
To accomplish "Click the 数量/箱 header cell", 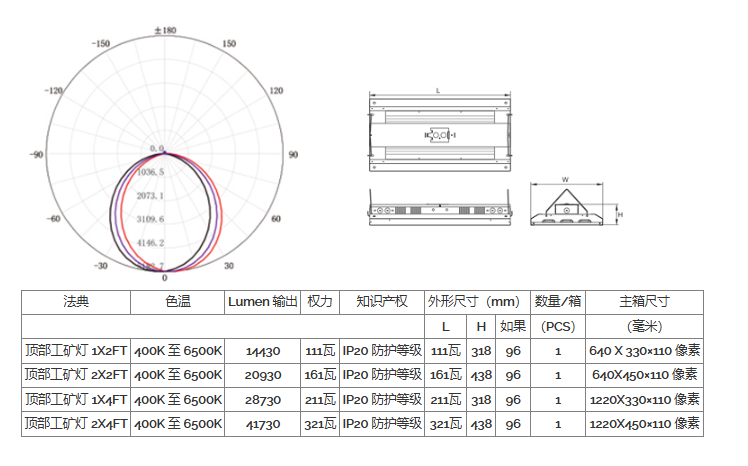I will 558,302.
